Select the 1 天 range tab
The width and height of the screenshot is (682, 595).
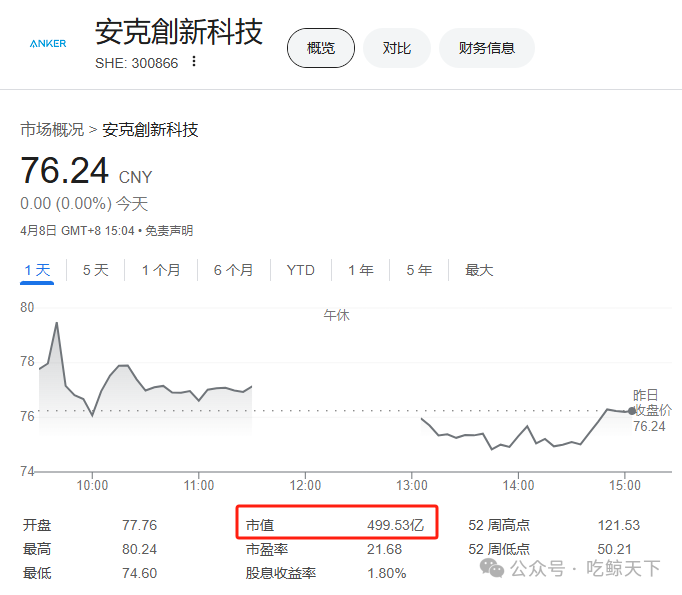37,270
